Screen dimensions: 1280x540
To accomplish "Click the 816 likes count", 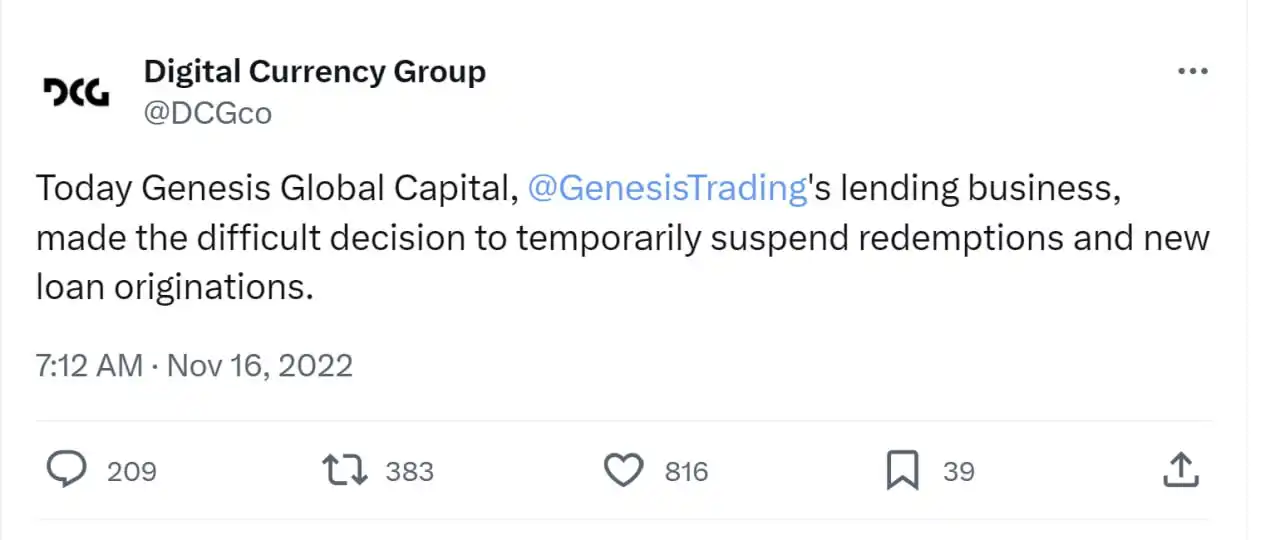I will tap(686, 471).
